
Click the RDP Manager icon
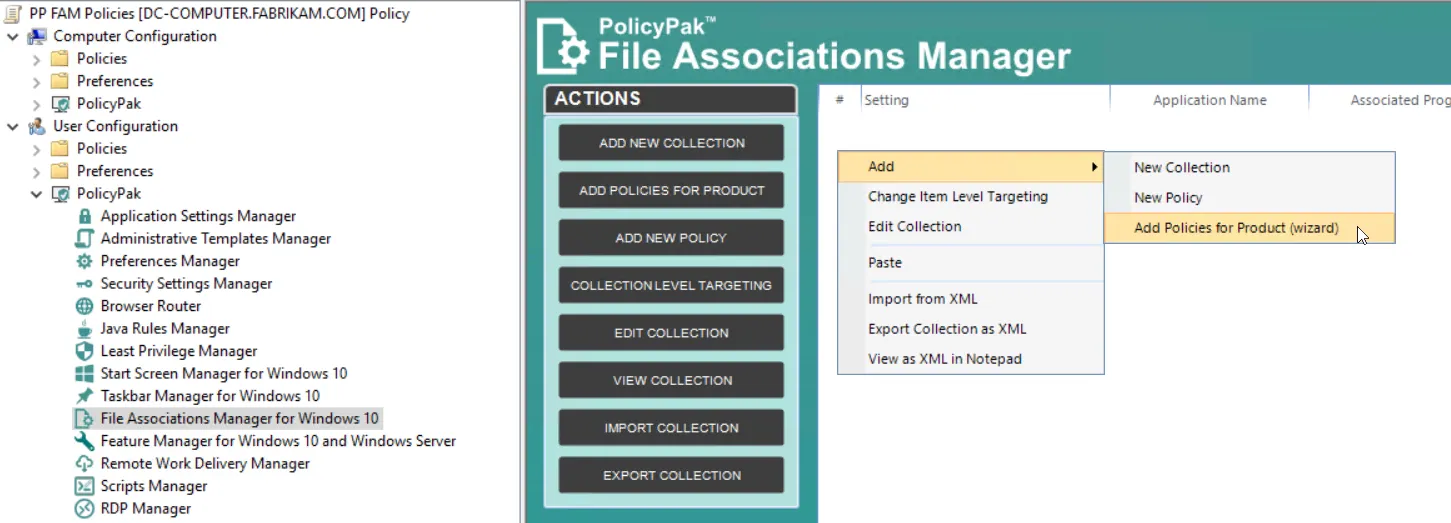pyautogui.click(x=84, y=509)
